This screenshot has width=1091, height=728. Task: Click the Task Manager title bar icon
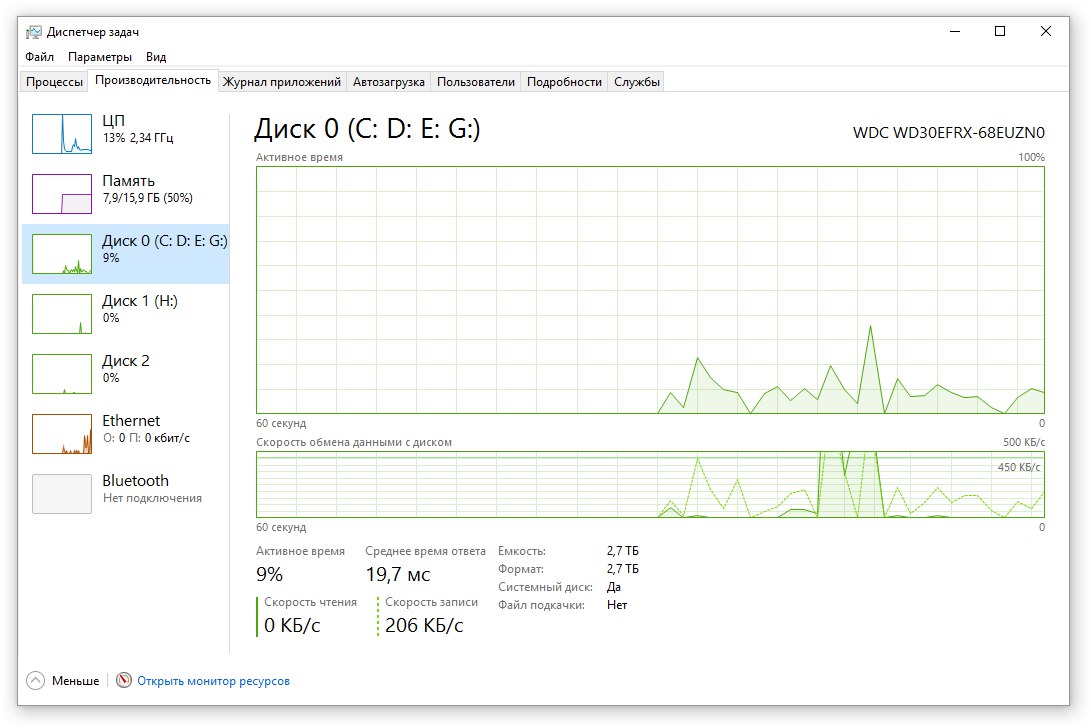click(x=33, y=32)
